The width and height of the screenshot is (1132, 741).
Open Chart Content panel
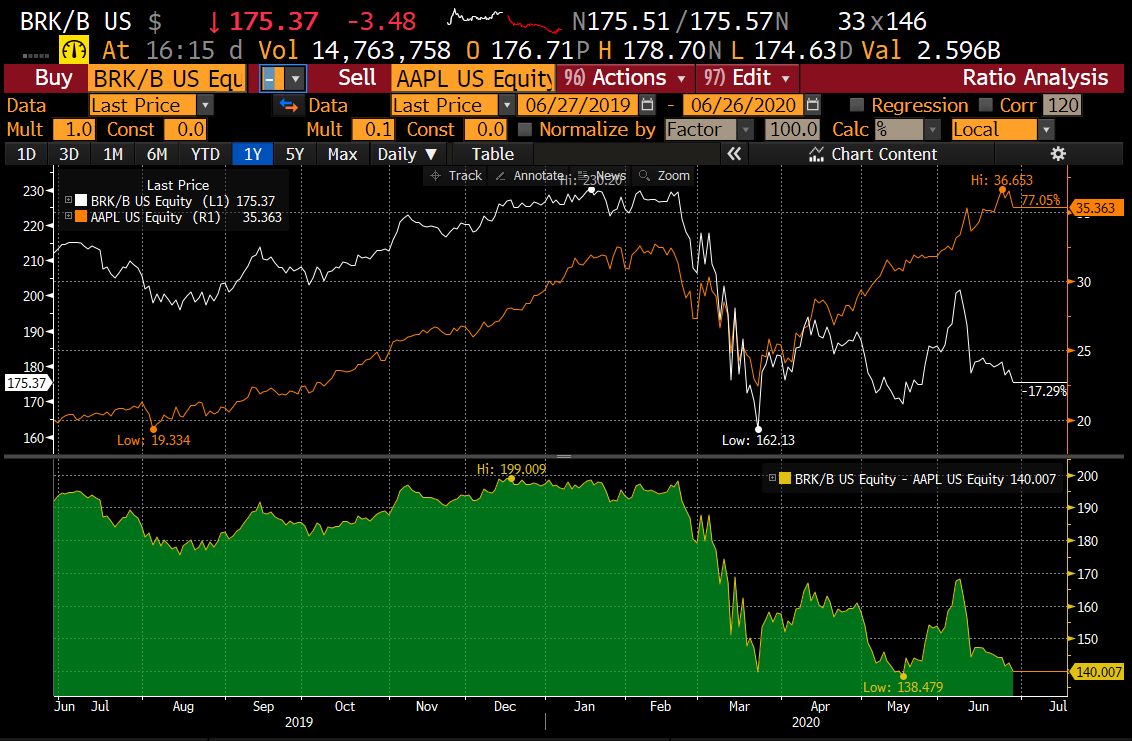click(873, 154)
